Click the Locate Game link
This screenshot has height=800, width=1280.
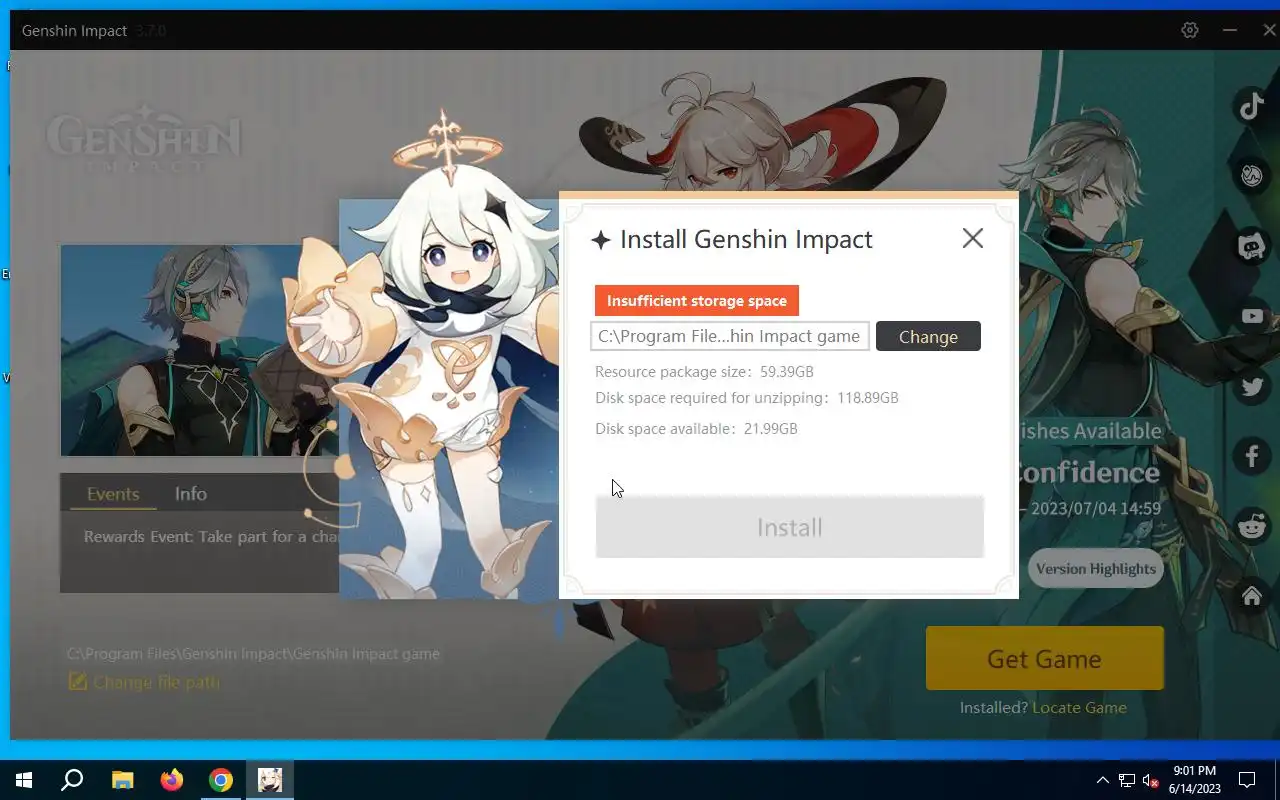click(x=1079, y=707)
